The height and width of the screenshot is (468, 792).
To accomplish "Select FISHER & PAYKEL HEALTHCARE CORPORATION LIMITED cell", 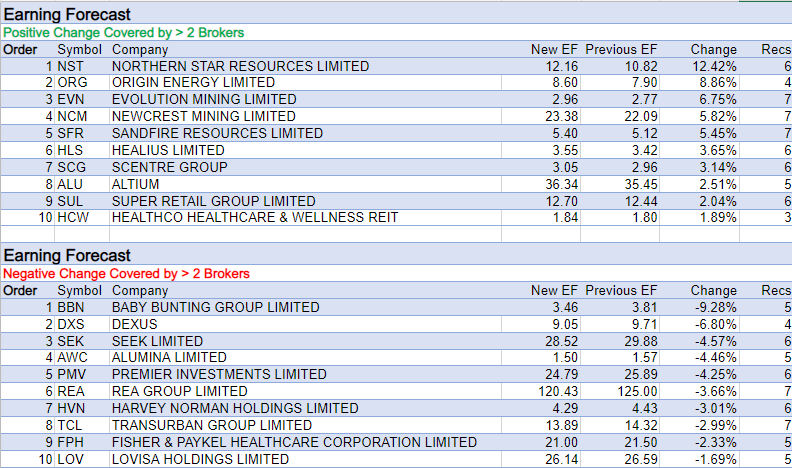I will pyautogui.click(x=294, y=443).
